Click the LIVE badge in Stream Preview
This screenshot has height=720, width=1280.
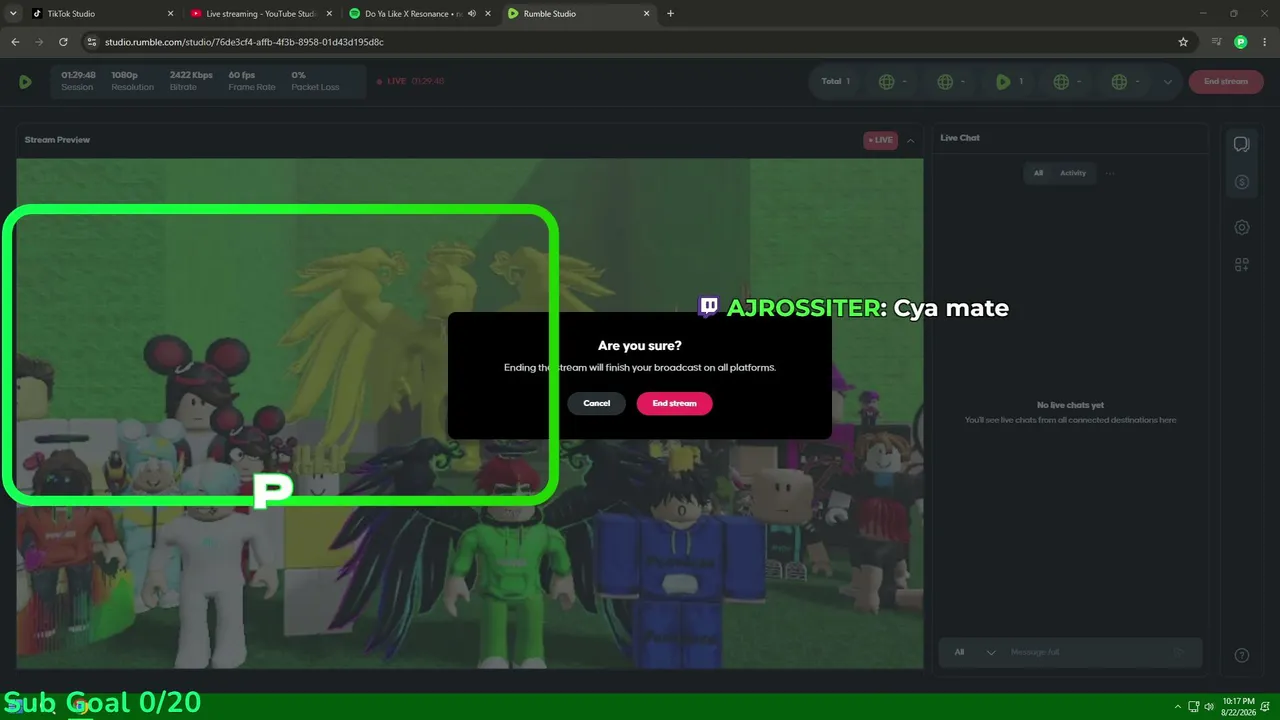pyautogui.click(x=881, y=140)
